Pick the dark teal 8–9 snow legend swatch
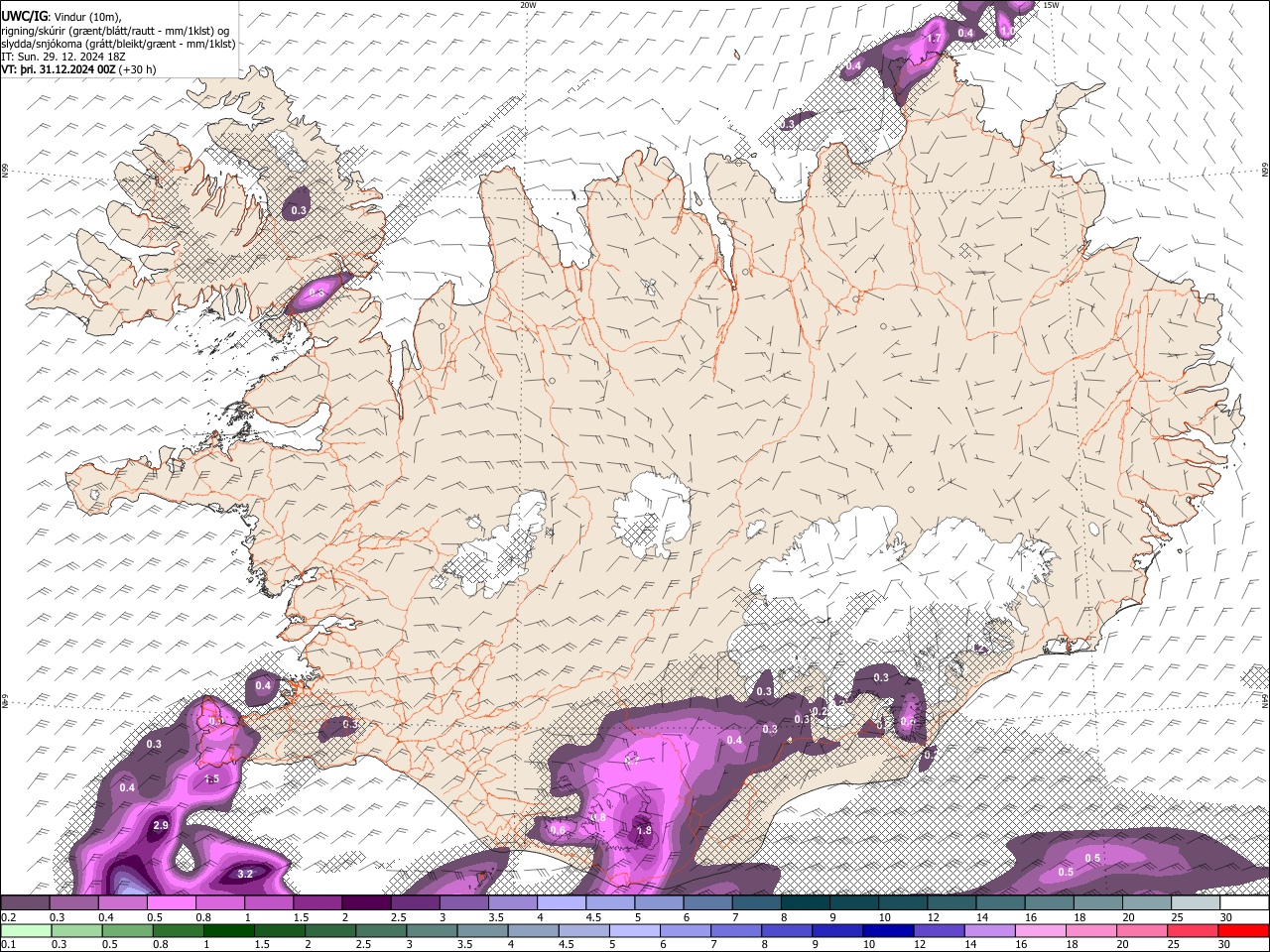This screenshot has height=952, width=1270. pos(806,902)
